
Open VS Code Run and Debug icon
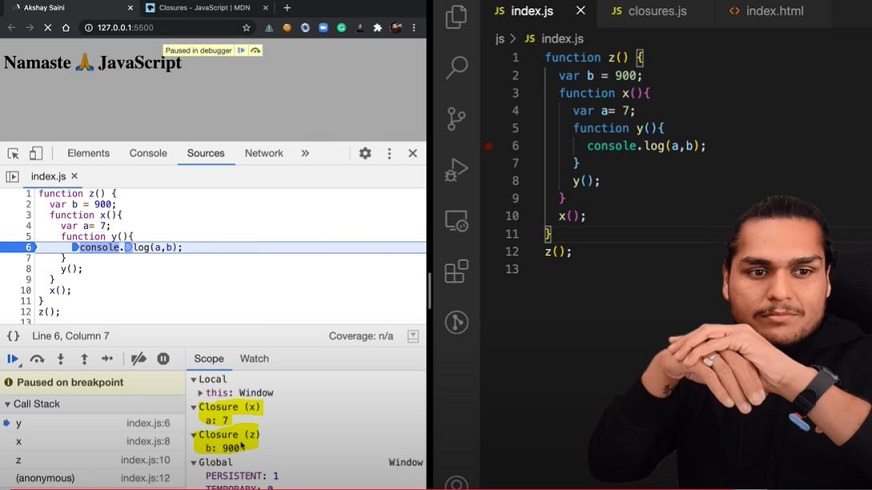pyautogui.click(x=457, y=170)
